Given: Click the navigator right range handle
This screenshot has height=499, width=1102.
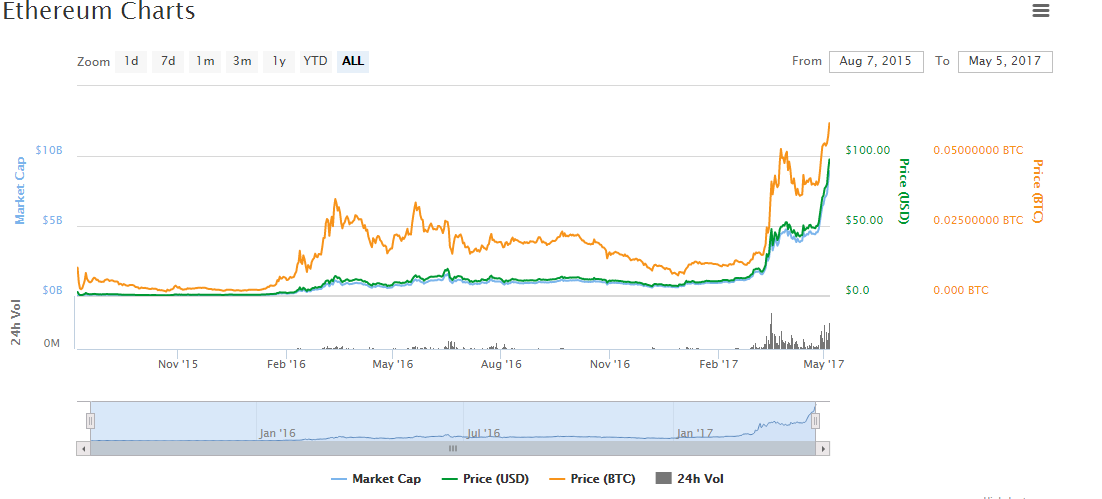Looking at the screenshot, I should click(815, 421).
